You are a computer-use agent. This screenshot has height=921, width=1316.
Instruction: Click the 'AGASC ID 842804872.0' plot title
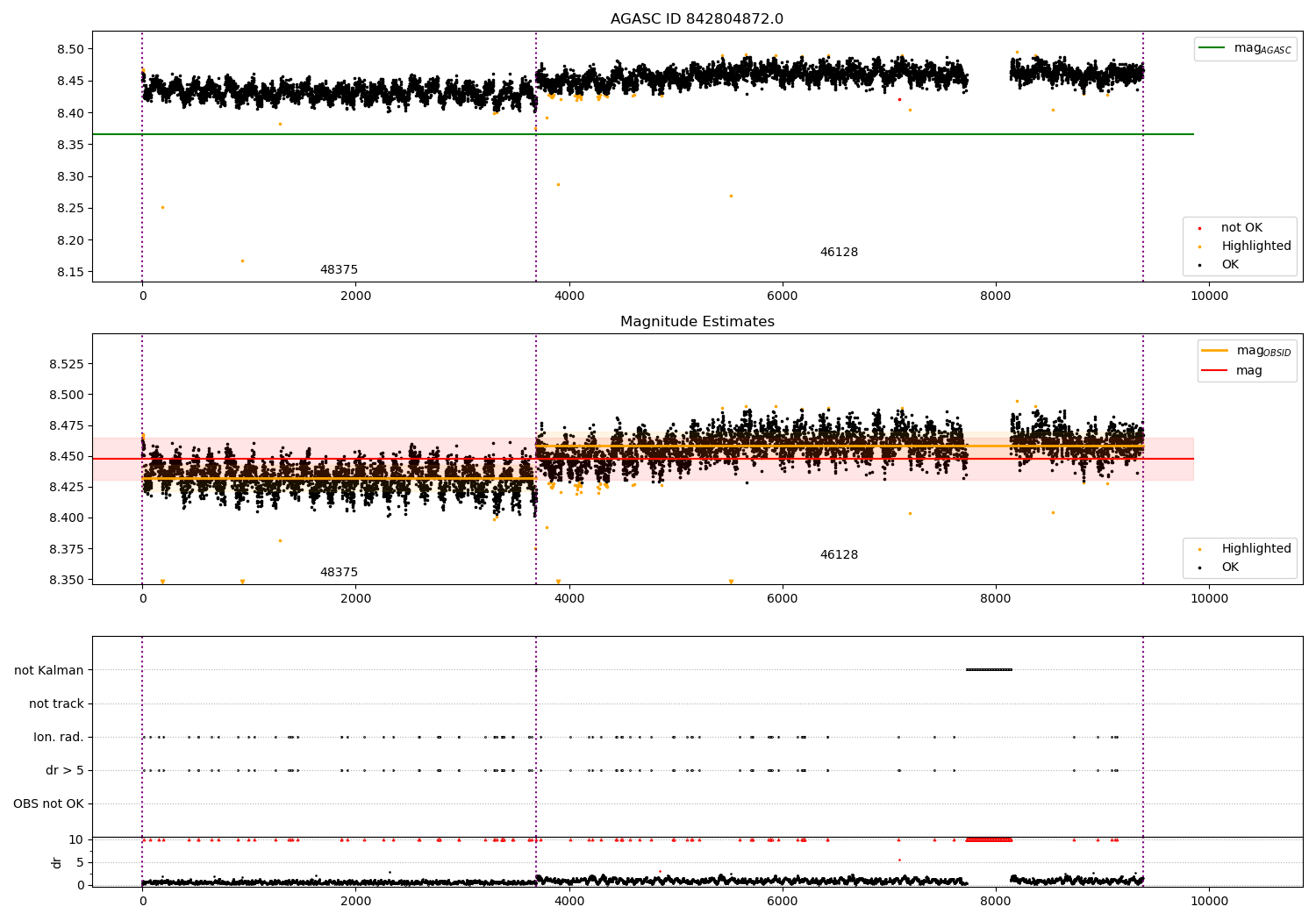[697, 19]
